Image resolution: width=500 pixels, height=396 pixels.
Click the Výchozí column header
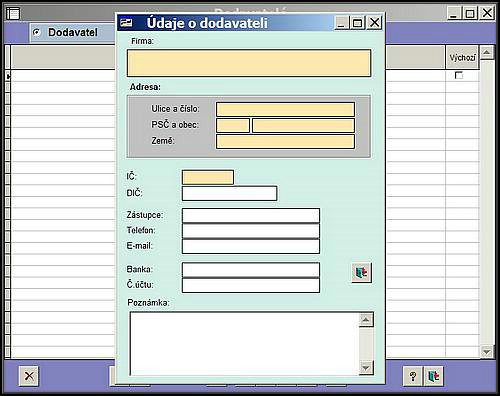tap(462, 57)
